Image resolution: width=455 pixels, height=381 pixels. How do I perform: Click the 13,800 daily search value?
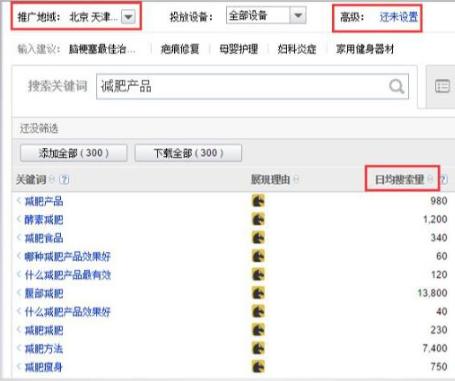coord(432,293)
